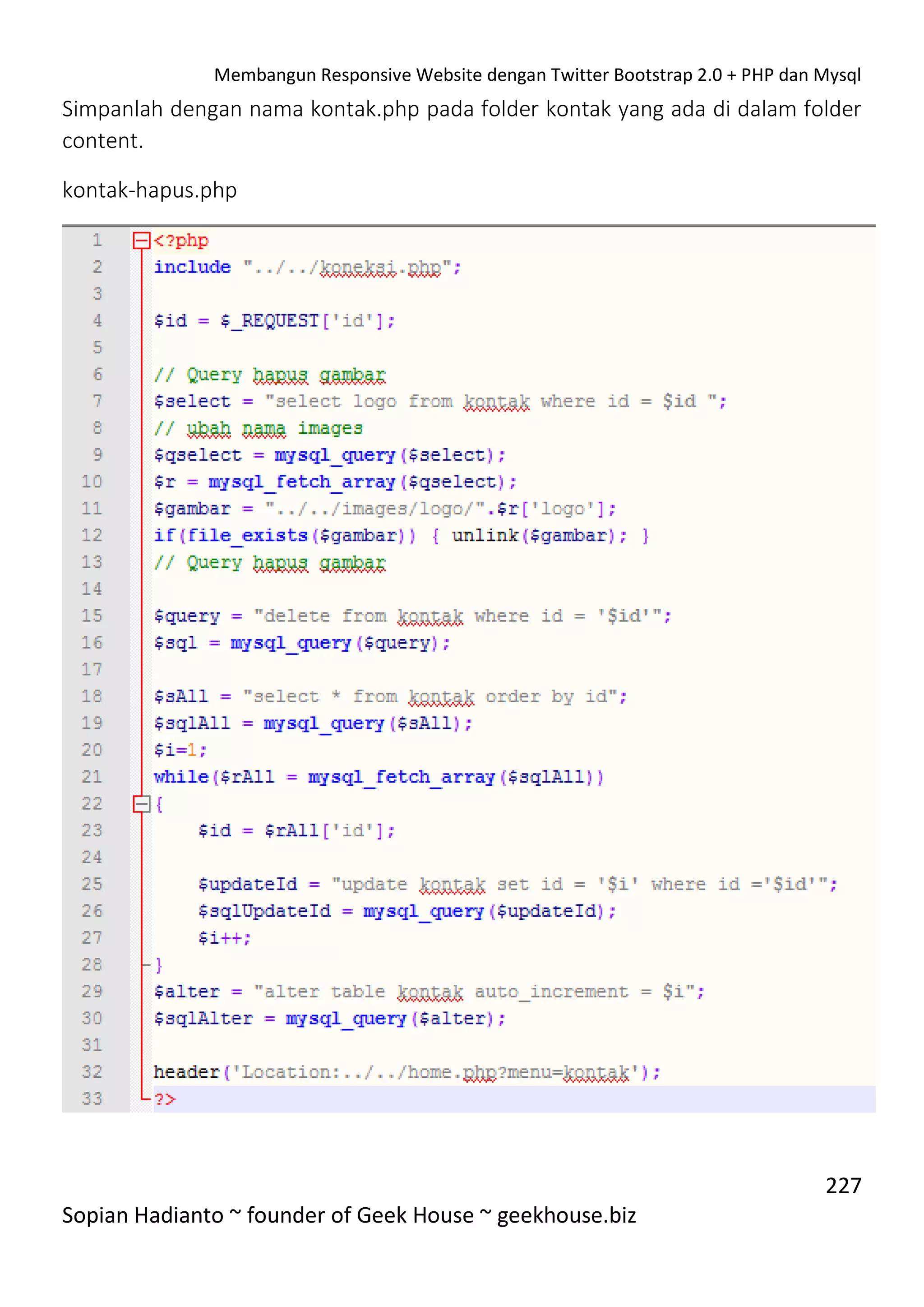Click '$_REQUEST' on line 4
This screenshot has height=1307, width=924.
[270, 321]
